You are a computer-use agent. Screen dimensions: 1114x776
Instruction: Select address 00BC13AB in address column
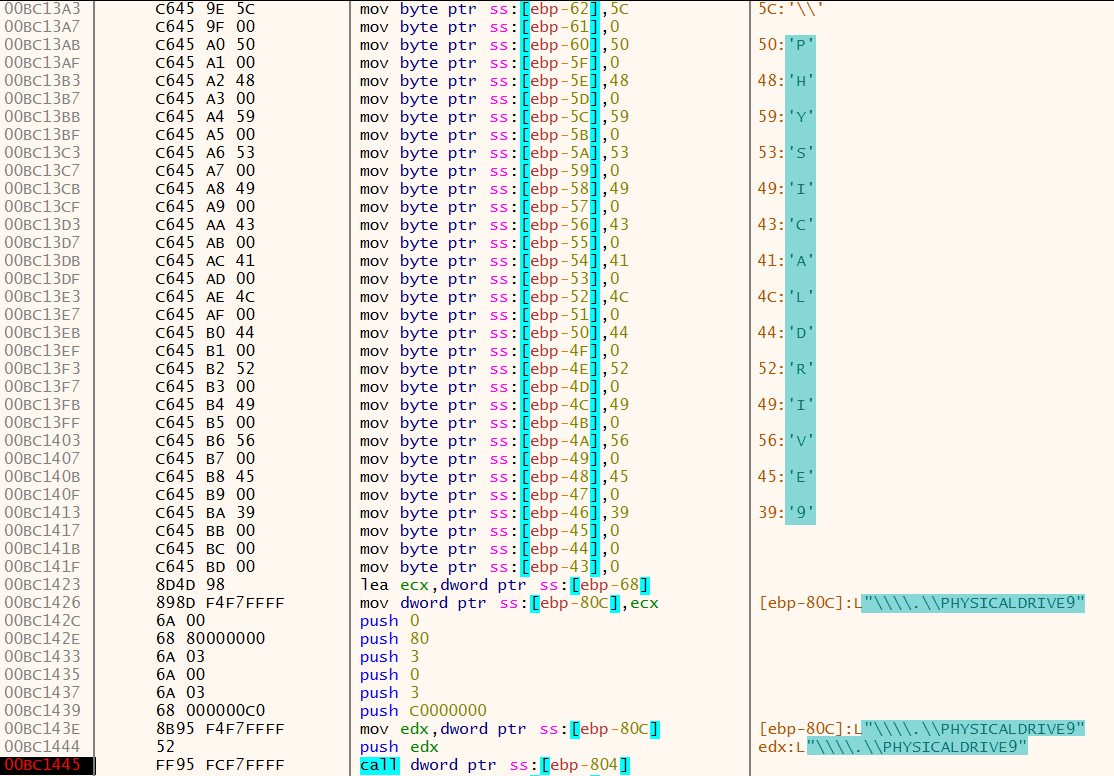point(43,45)
